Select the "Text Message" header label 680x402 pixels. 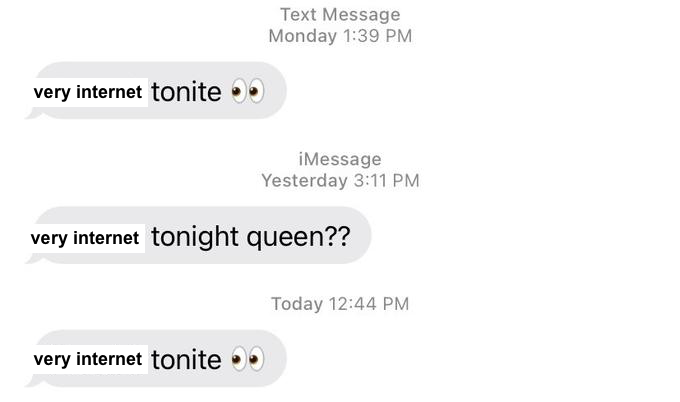340,14
